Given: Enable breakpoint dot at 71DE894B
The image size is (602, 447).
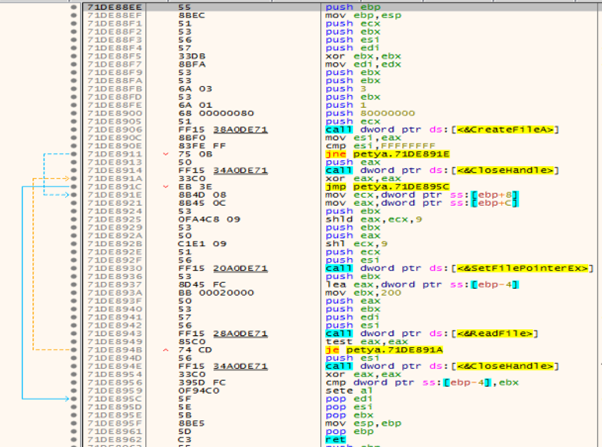Looking at the screenshot, I should click(x=74, y=350).
